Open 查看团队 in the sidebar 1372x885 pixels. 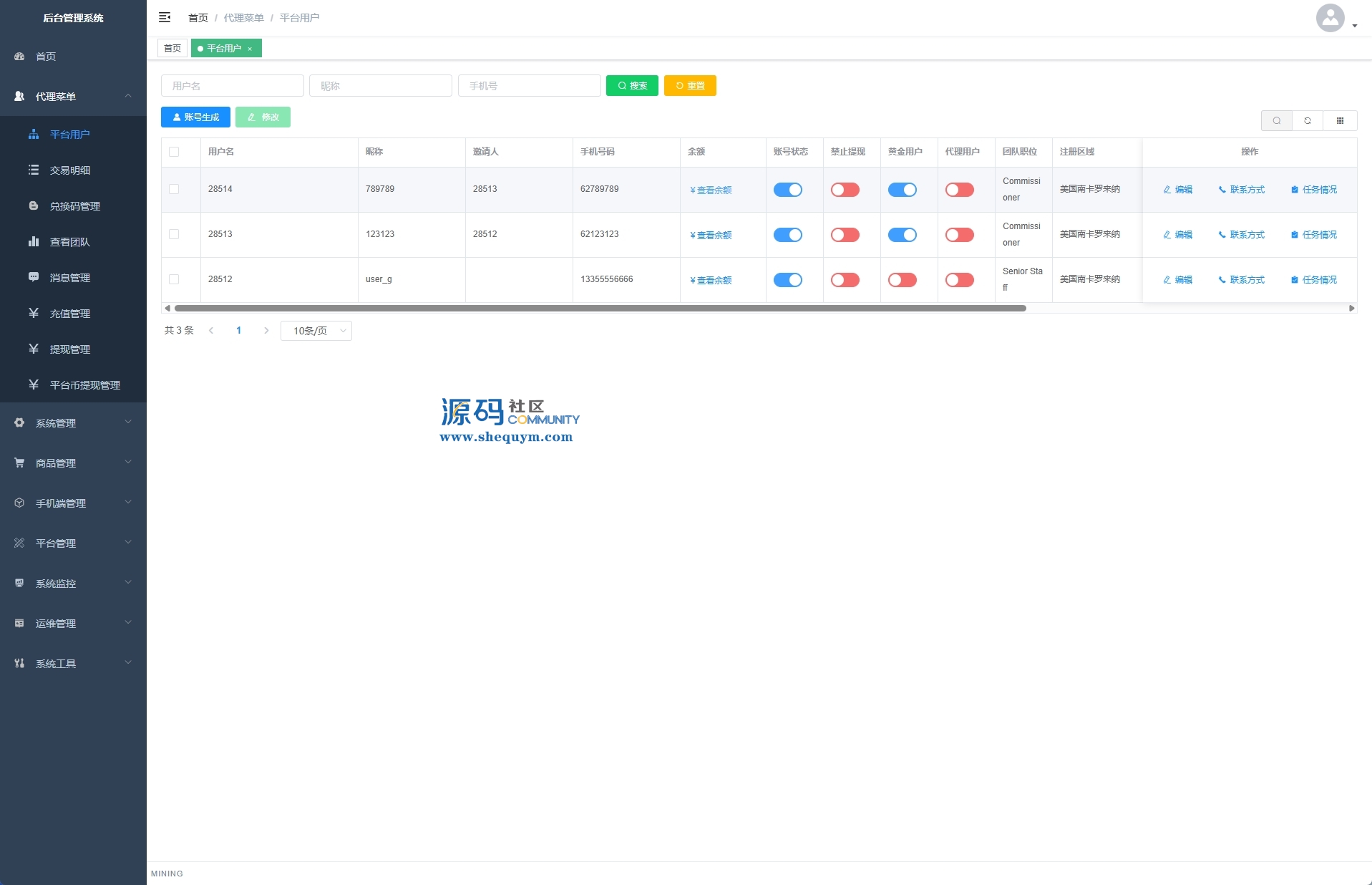[x=70, y=242]
